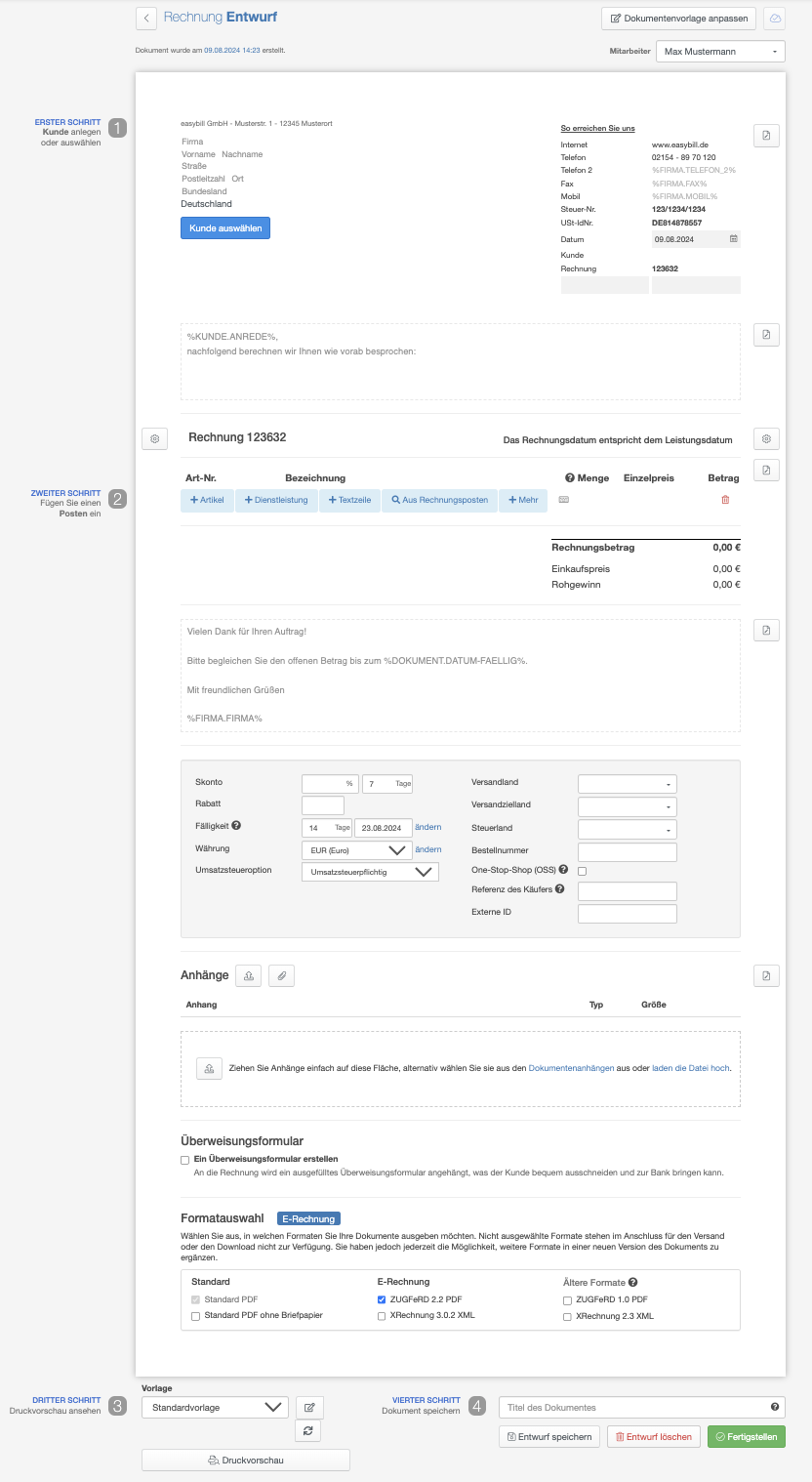Click the refresh icon below the Vorlage edit button
The width and height of the screenshot is (812, 1482).
[x=309, y=1430]
